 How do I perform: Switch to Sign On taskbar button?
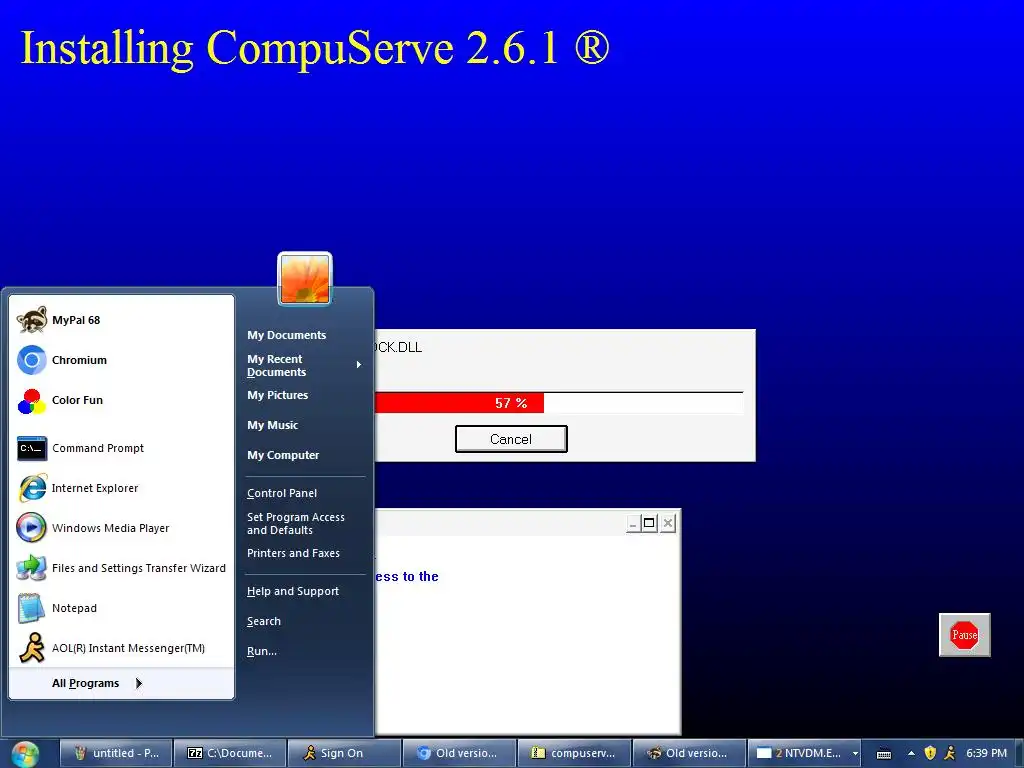click(x=344, y=753)
